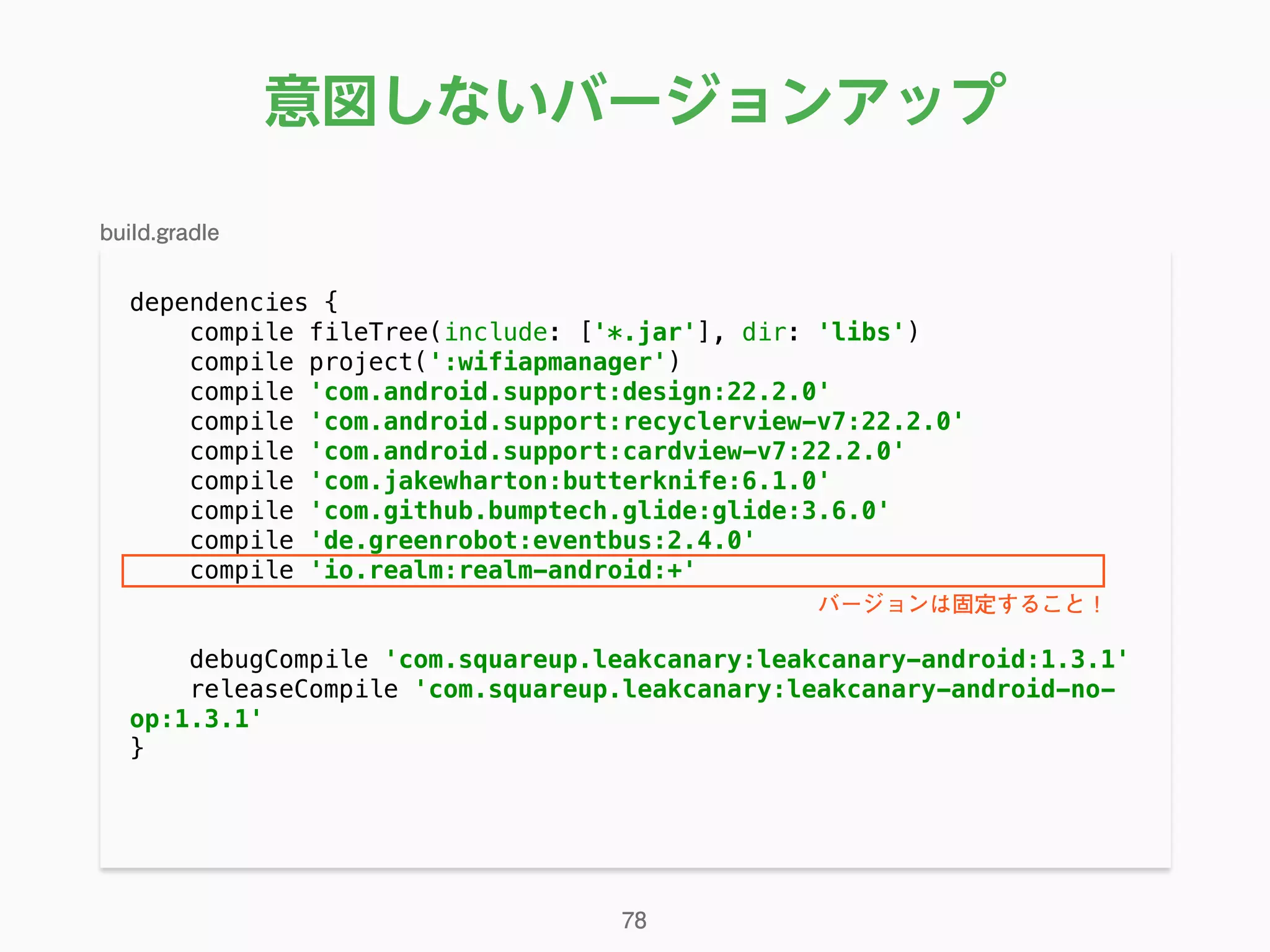
Task: Click the 'build.gradle' file label
Action: coord(159,233)
